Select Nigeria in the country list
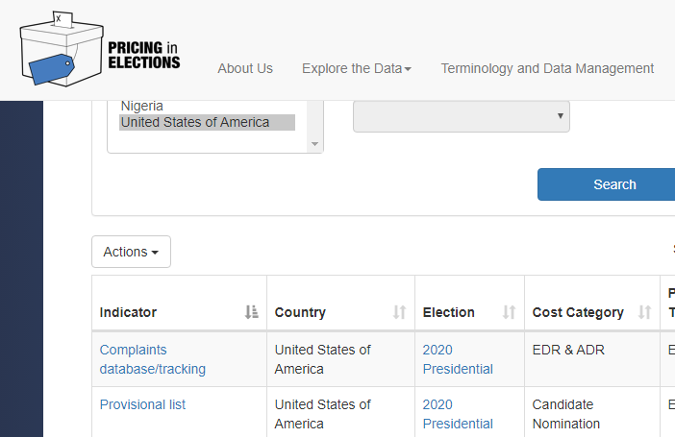 142,105
